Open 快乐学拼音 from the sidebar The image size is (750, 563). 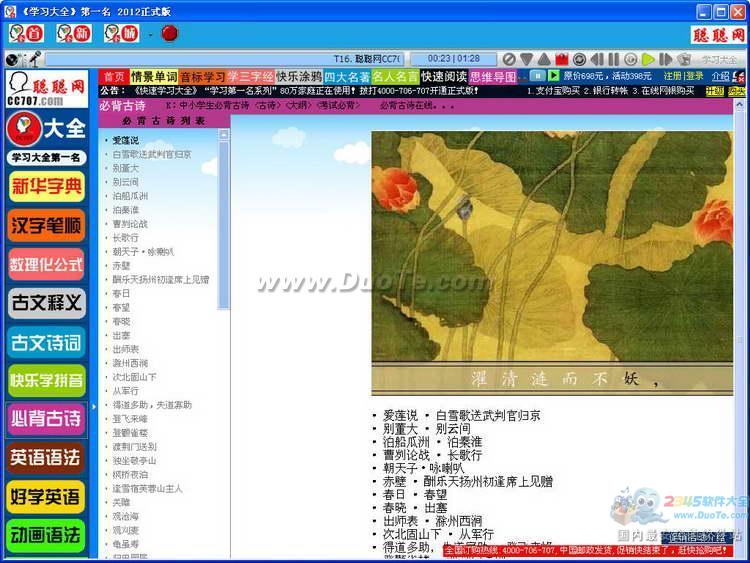[46, 380]
